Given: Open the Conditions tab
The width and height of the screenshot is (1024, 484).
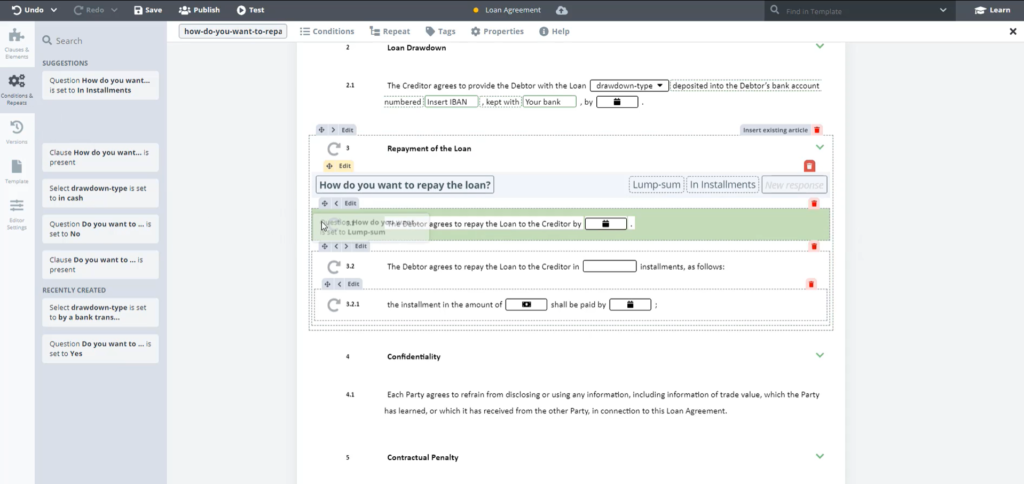Looking at the screenshot, I should [327, 31].
